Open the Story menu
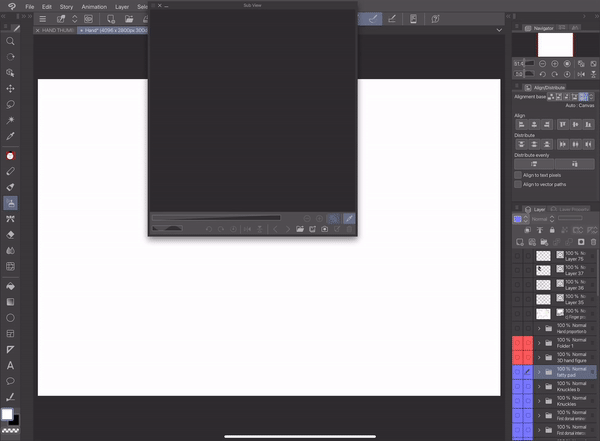The image size is (600, 441). coord(66,7)
